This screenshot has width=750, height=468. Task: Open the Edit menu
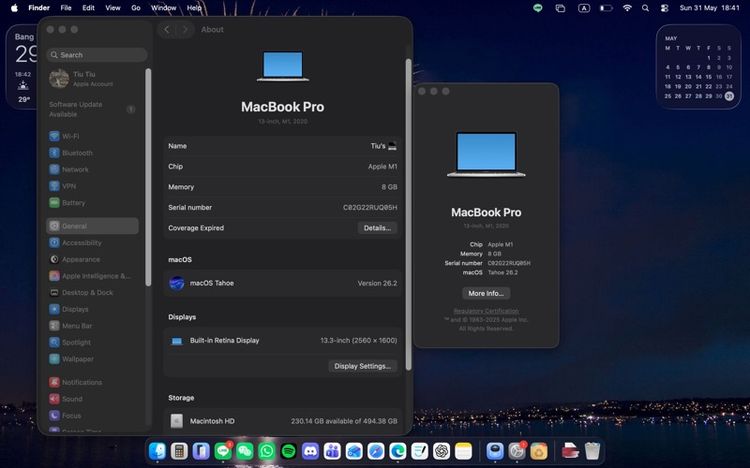88,8
